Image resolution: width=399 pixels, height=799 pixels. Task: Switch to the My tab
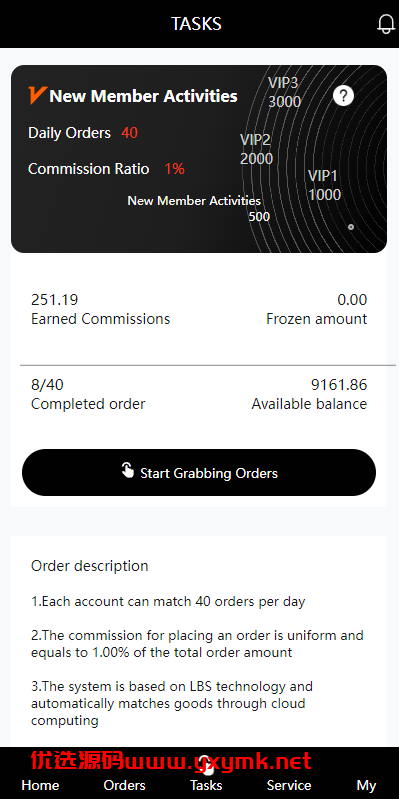pyautogui.click(x=366, y=785)
